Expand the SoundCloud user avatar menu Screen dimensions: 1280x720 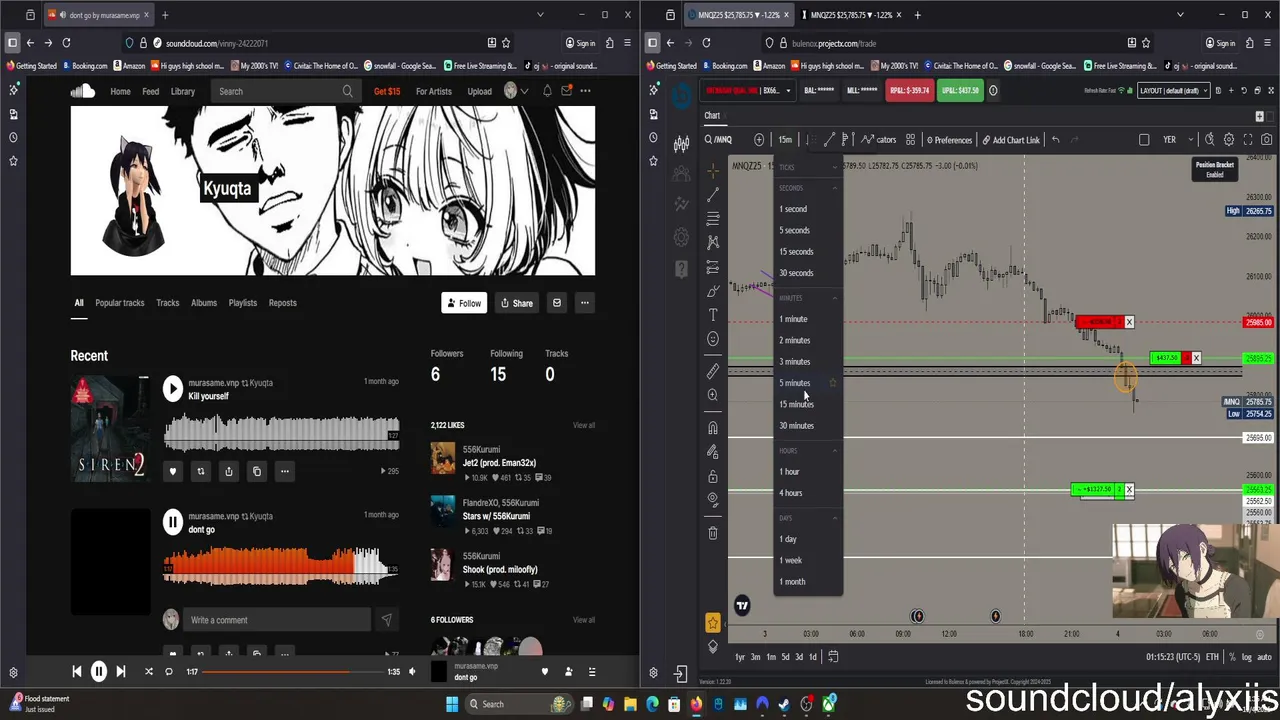(515, 91)
